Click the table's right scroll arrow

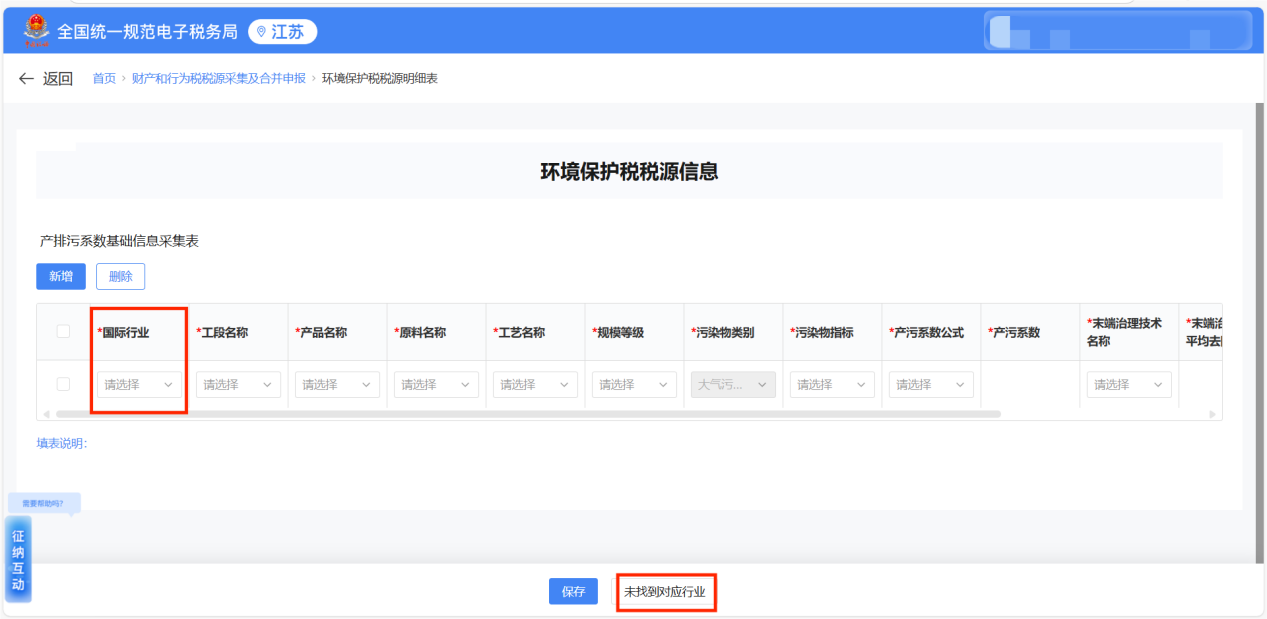1212,413
